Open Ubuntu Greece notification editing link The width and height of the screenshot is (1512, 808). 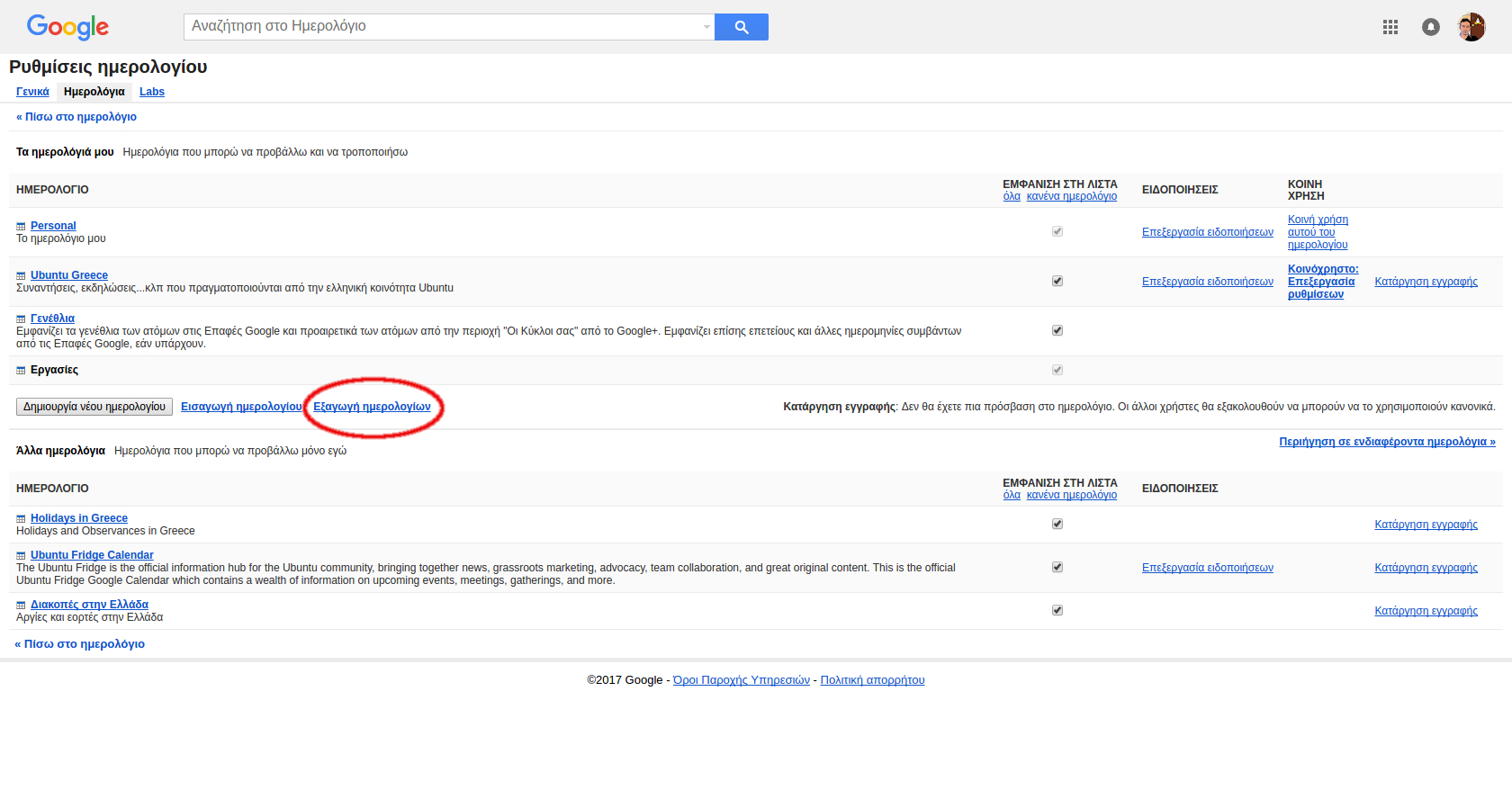click(1207, 282)
